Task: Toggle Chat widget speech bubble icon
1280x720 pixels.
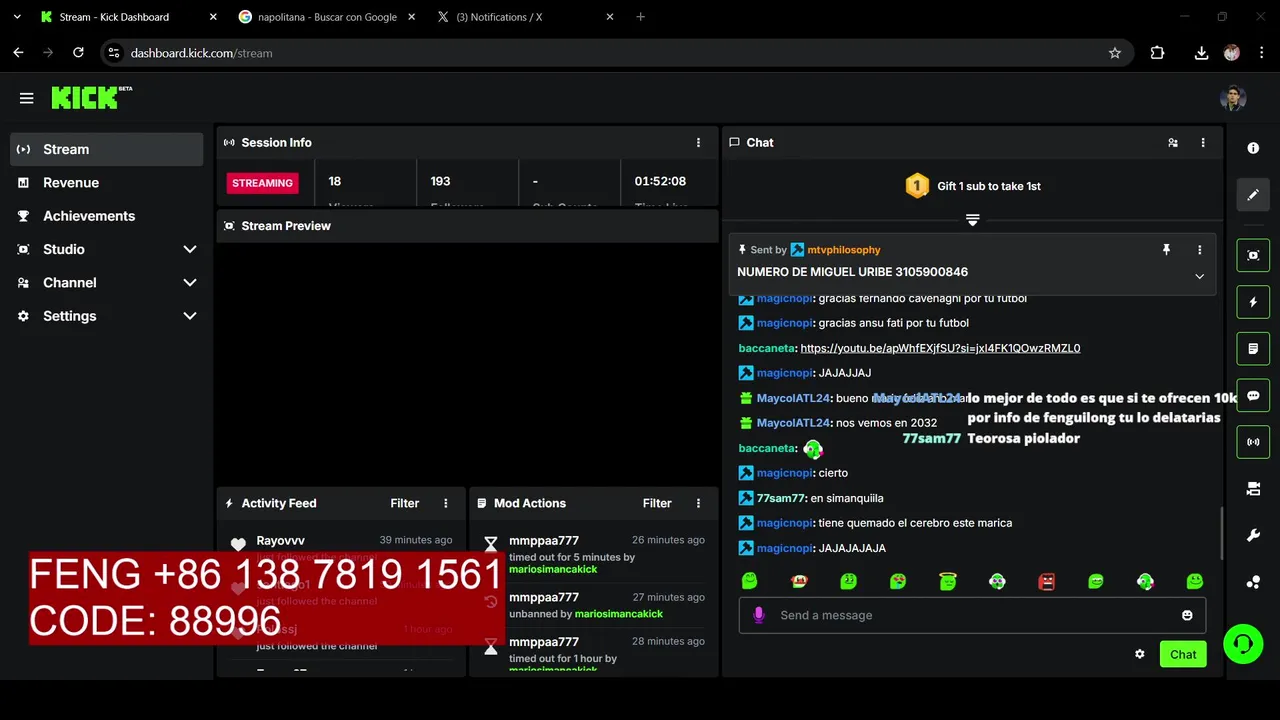Action: tap(1253, 396)
